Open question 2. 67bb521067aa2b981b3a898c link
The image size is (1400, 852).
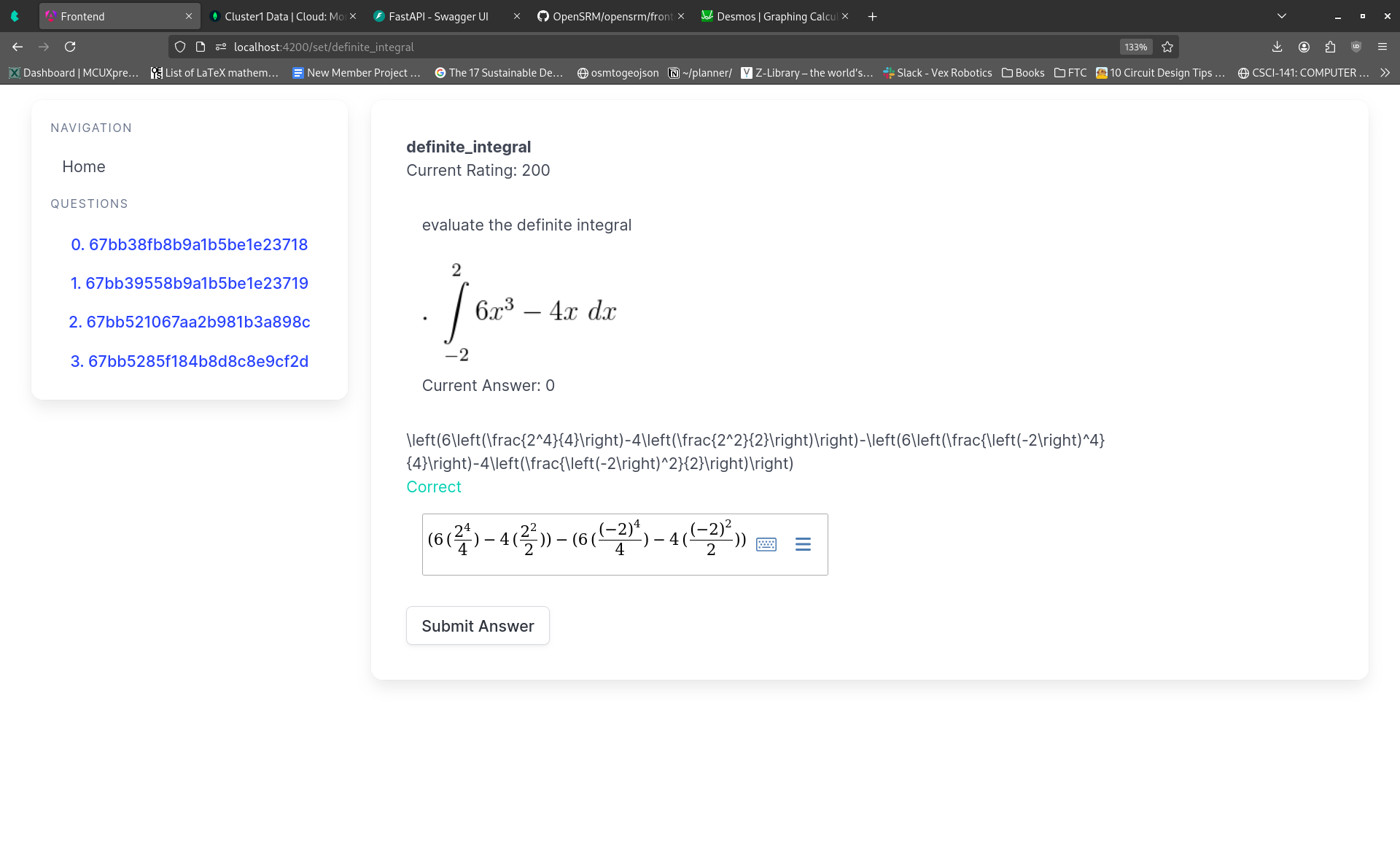coord(190,322)
